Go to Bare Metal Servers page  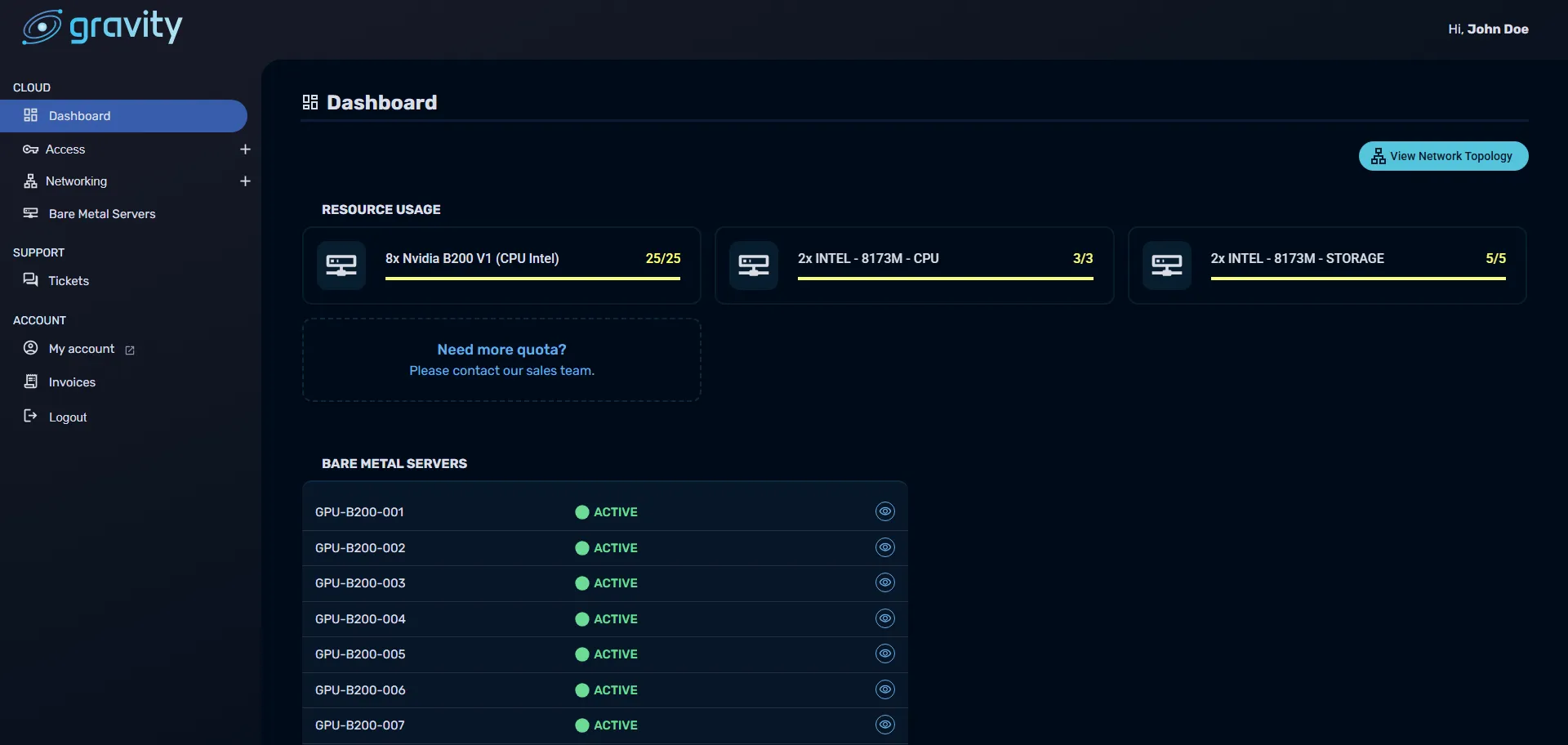click(102, 214)
